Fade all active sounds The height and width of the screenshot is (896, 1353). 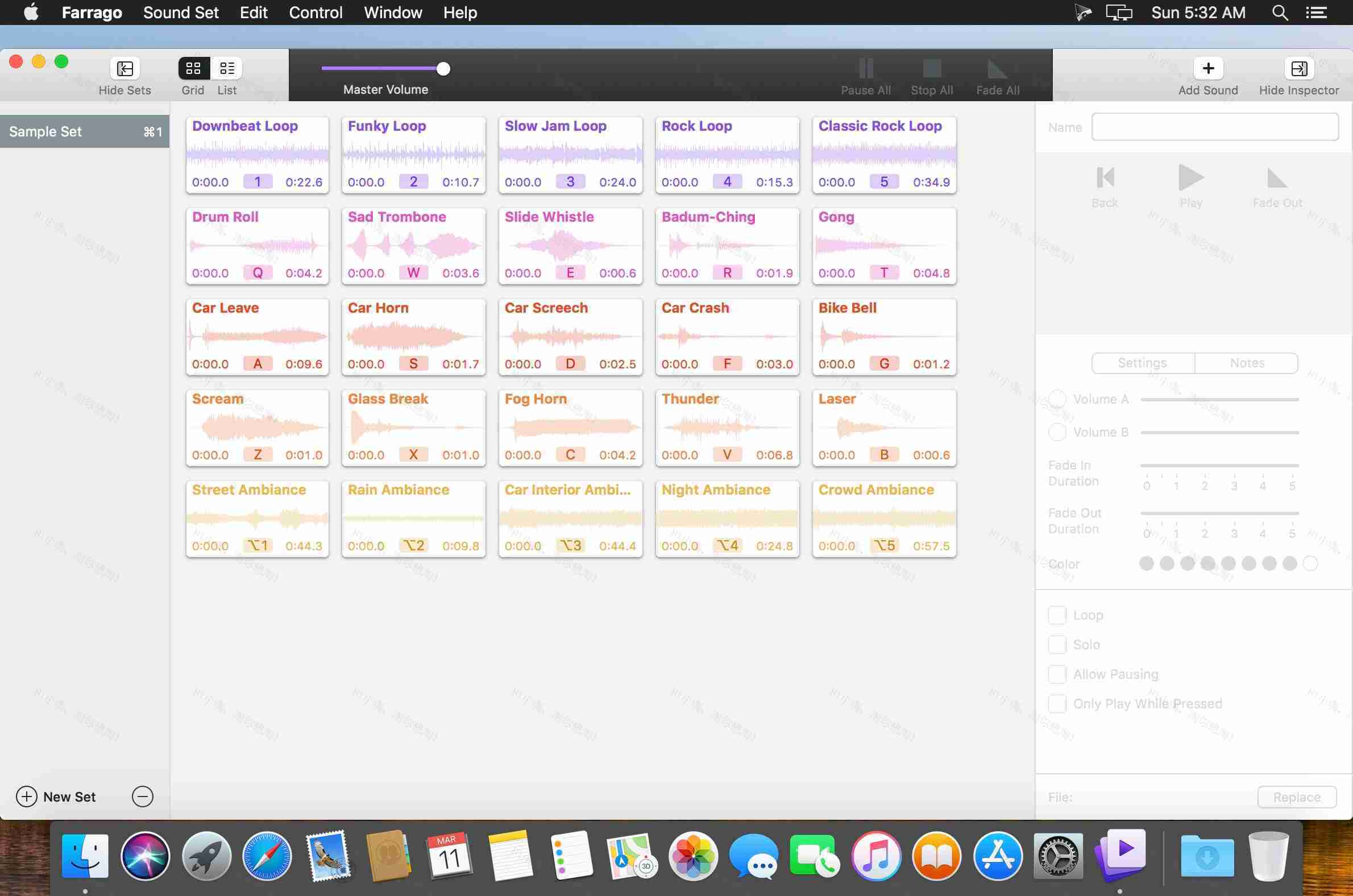click(997, 75)
